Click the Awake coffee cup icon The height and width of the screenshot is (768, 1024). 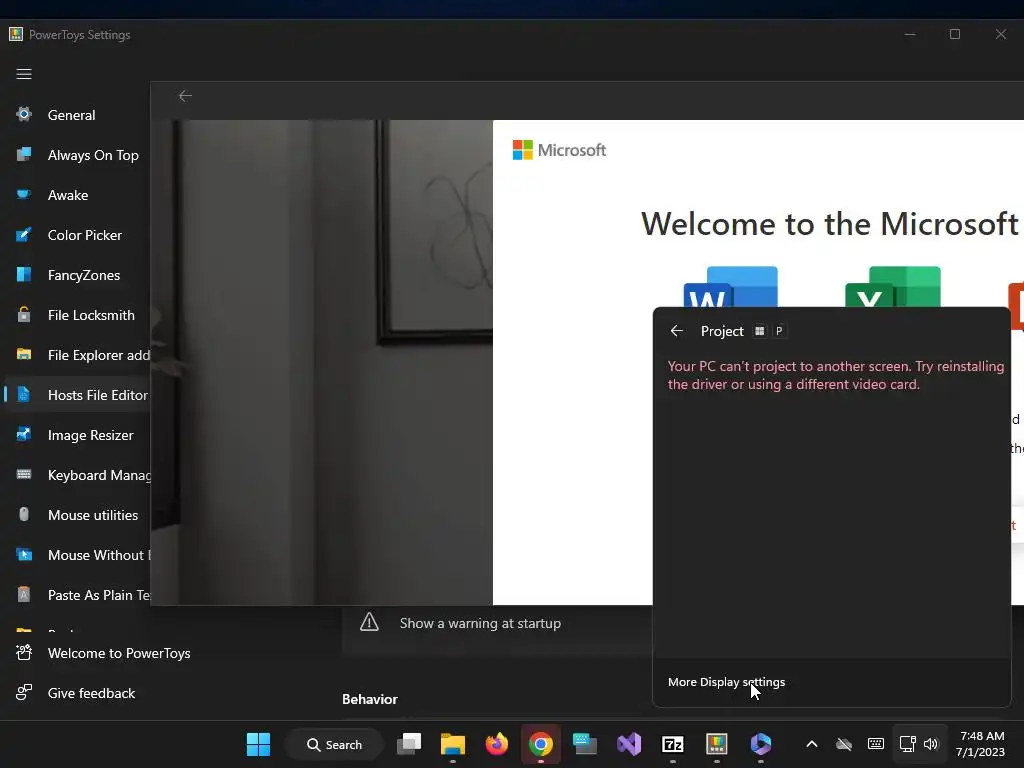(x=24, y=194)
